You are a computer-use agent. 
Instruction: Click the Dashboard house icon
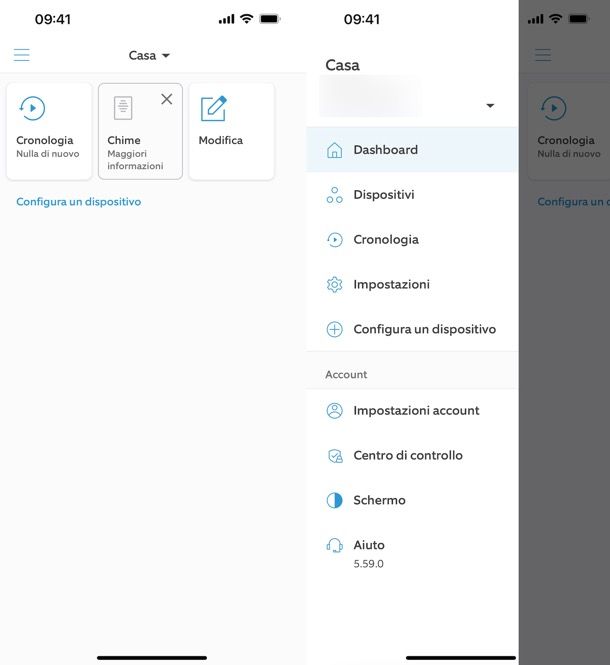coord(334,150)
